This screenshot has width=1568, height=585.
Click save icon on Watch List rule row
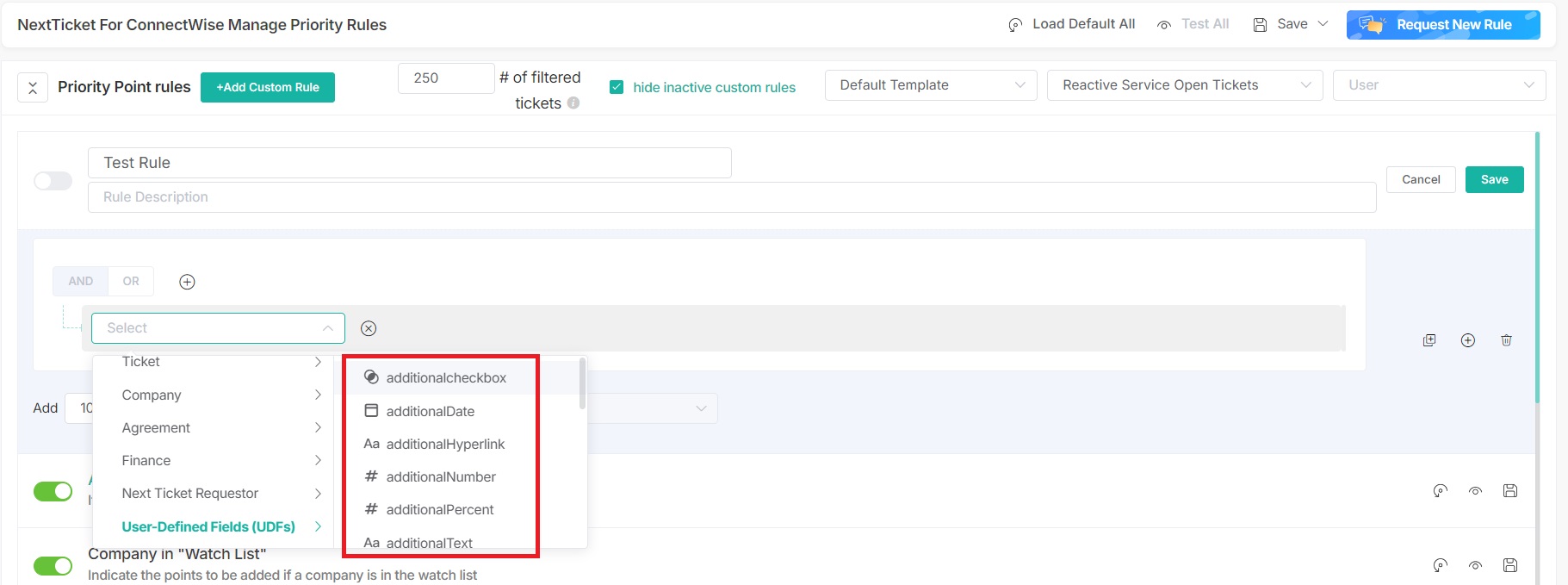tap(1509, 565)
